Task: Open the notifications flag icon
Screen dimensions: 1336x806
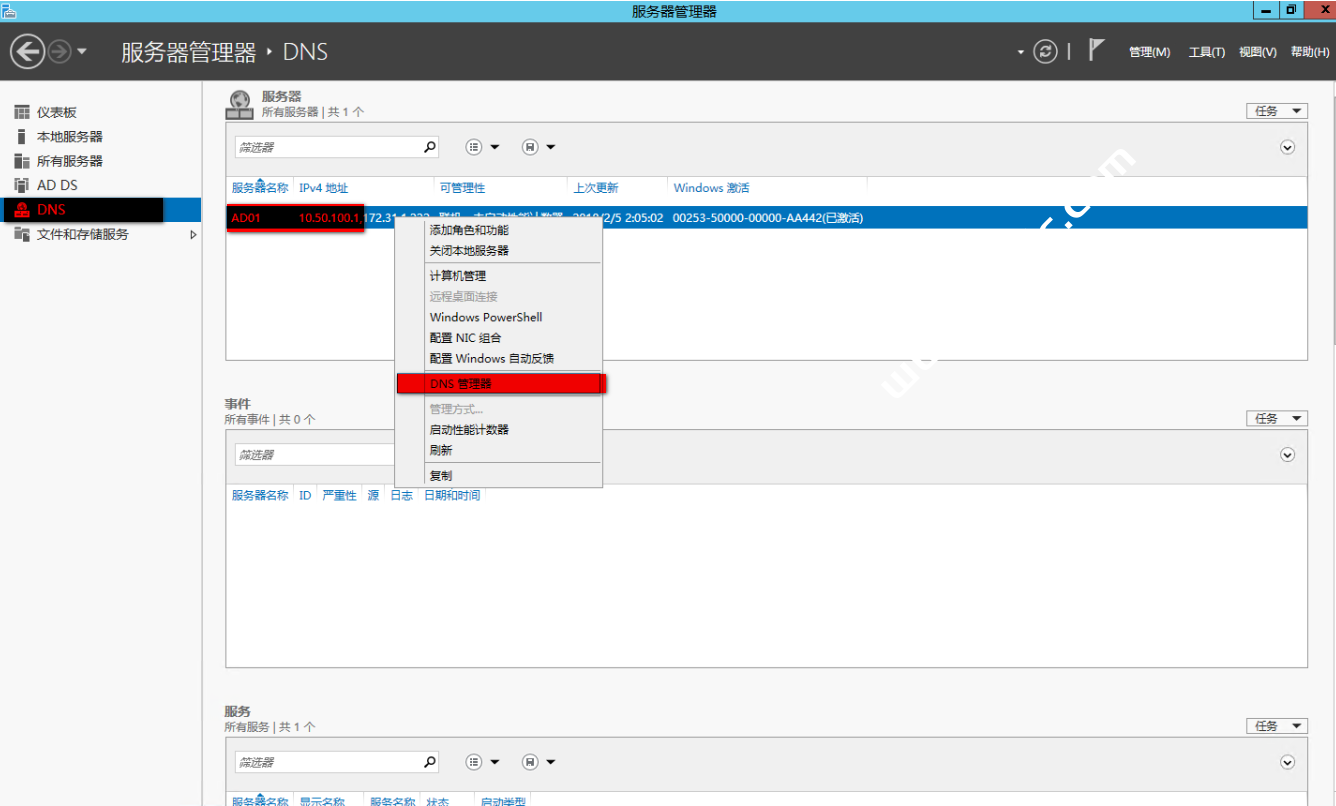Action: pyautogui.click(x=1096, y=50)
